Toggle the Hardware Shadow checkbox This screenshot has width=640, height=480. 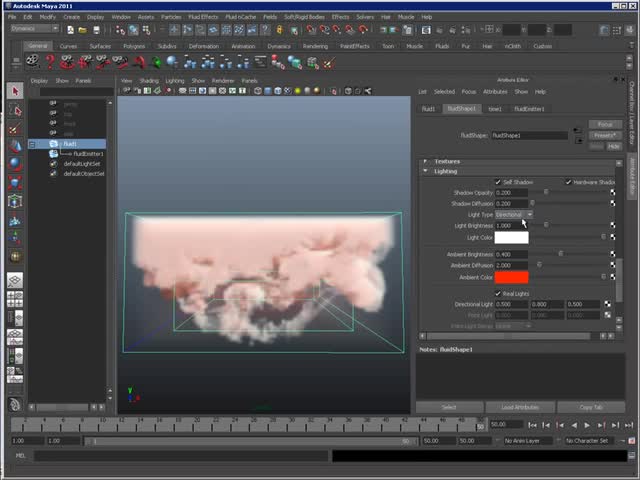click(x=569, y=182)
